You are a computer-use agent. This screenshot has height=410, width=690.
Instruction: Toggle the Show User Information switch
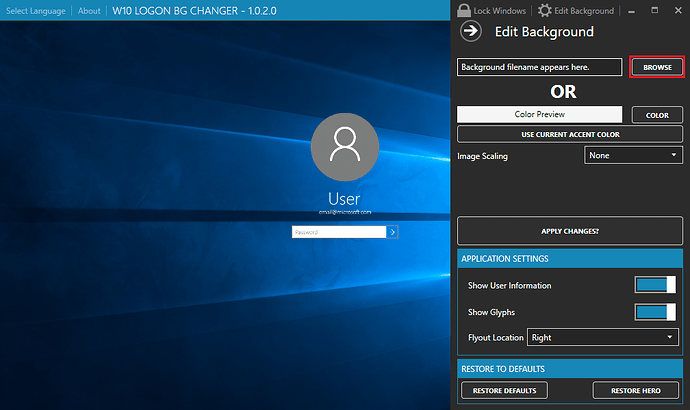pos(656,285)
